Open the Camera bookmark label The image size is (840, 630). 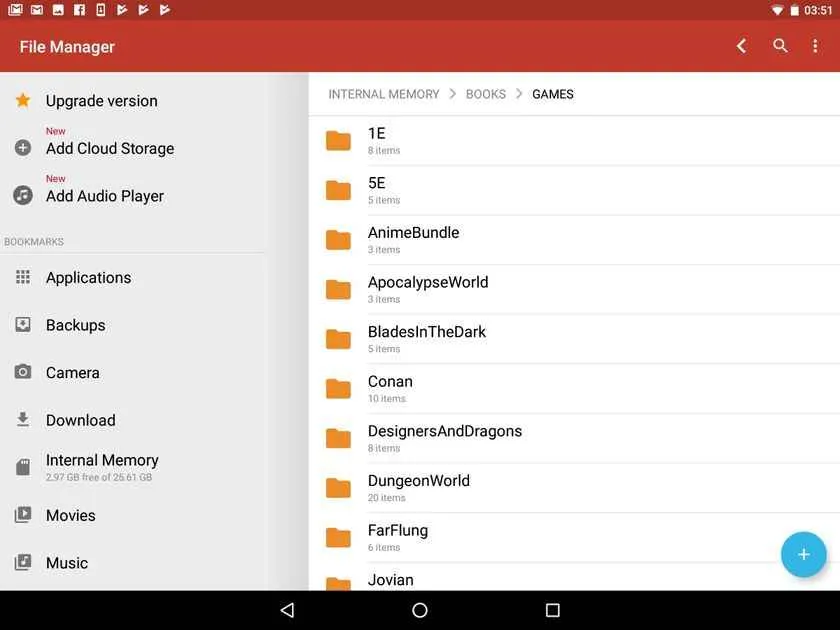(x=72, y=372)
